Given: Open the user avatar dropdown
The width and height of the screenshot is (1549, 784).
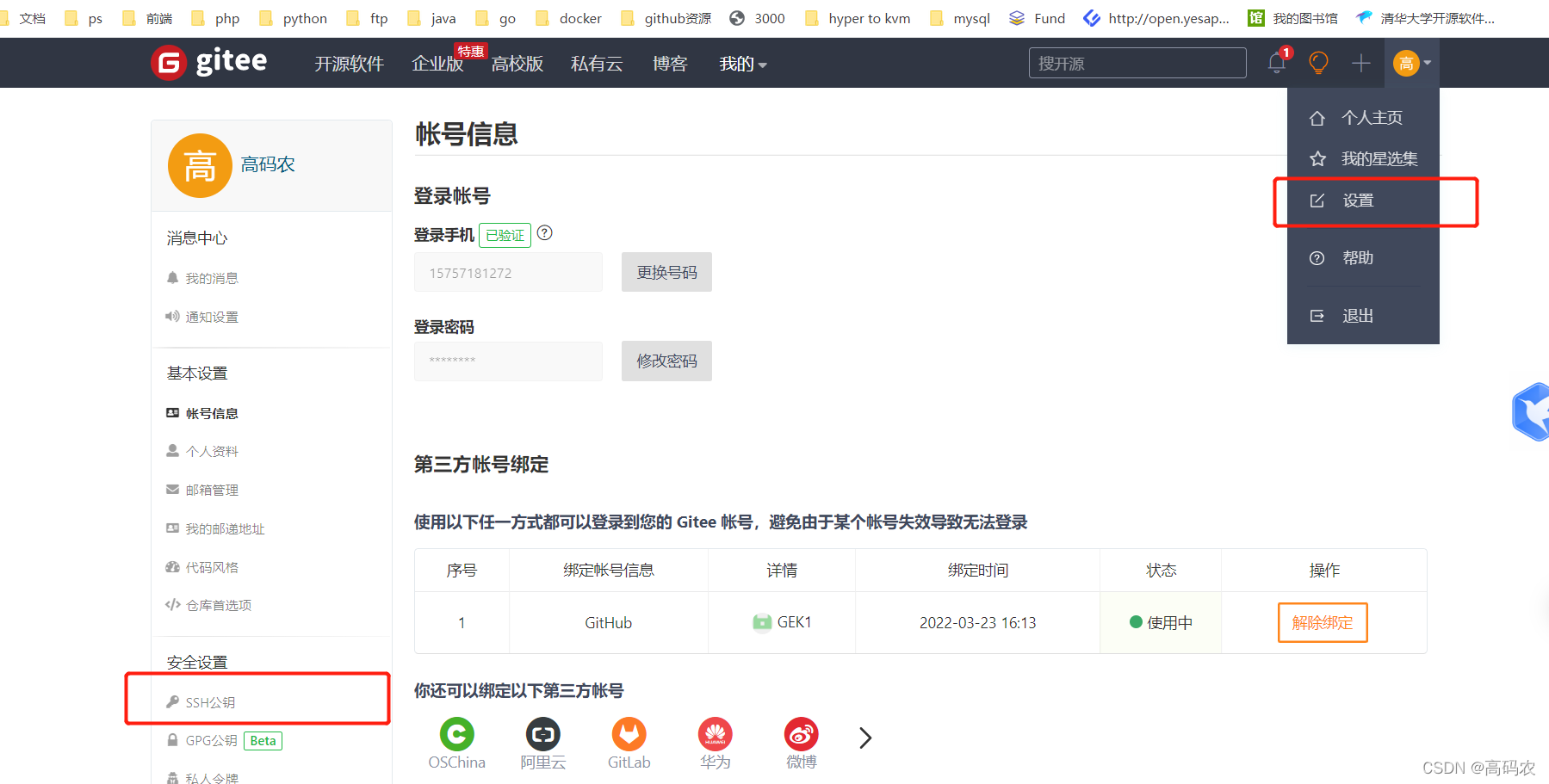Looking at the screenshot, I should tap(1412, 63).
